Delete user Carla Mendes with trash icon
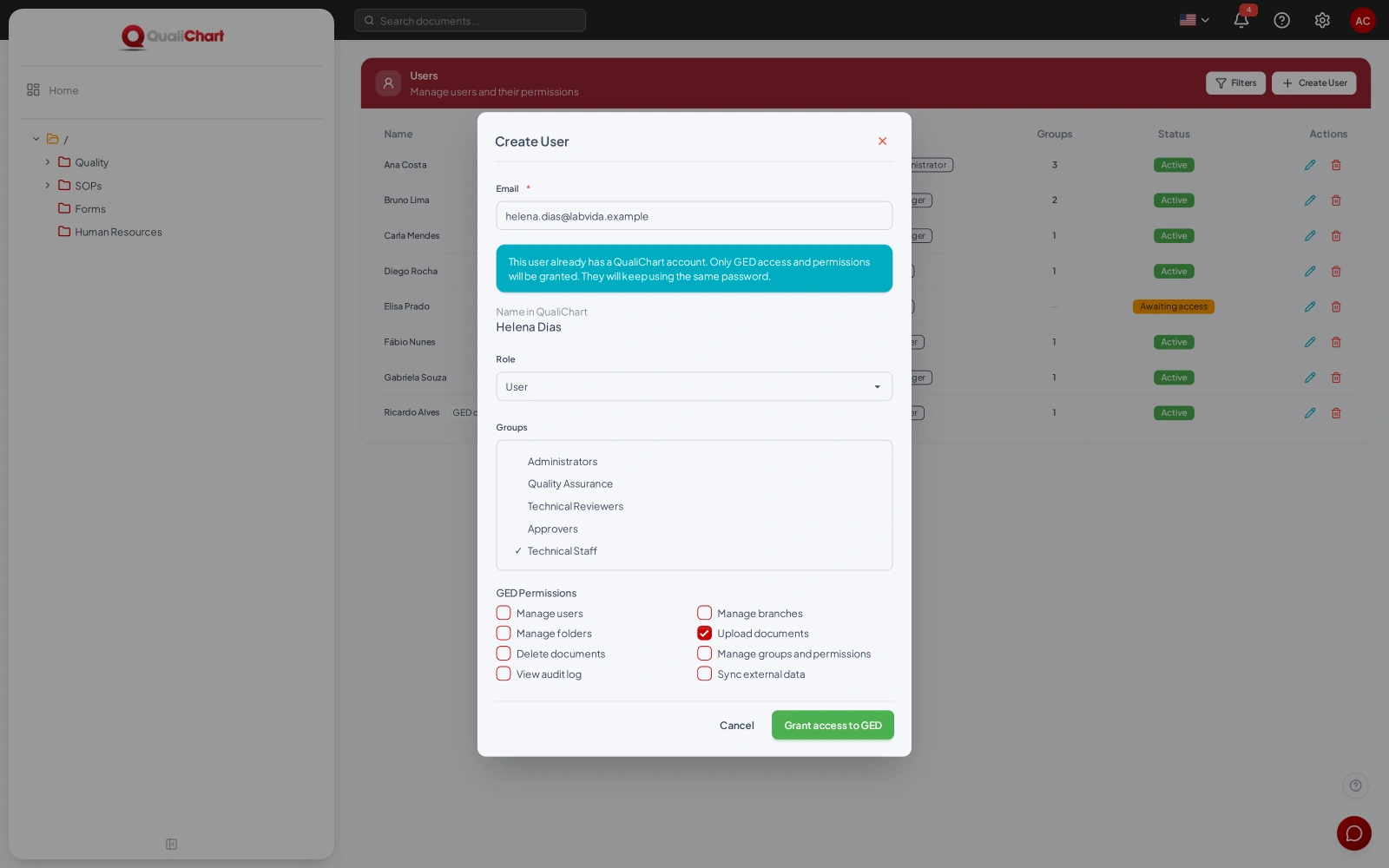The image size is (1389, 868). coord(1336,236)
